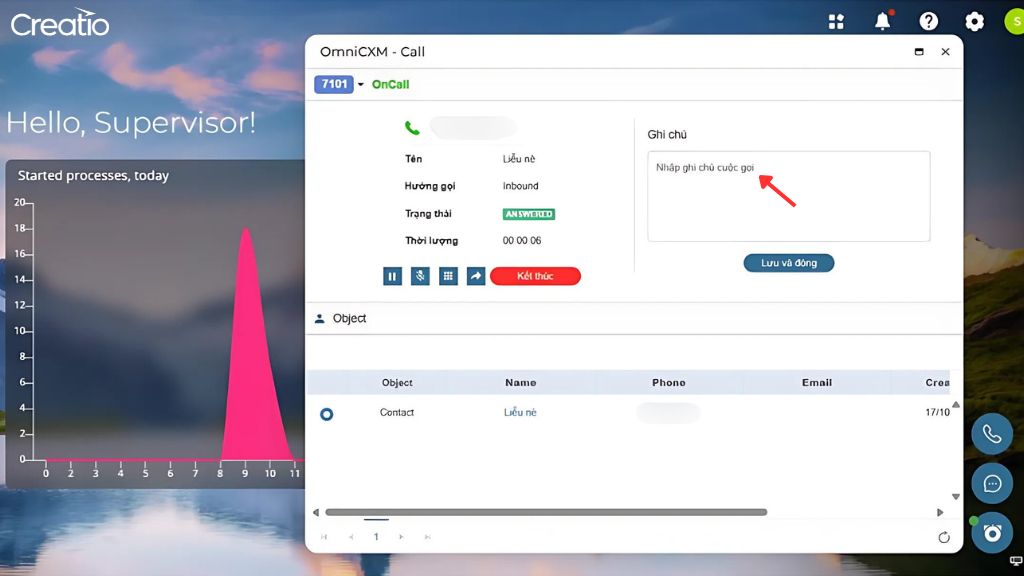
Task: Sort by Phone column header
Action: coord(669,383)
